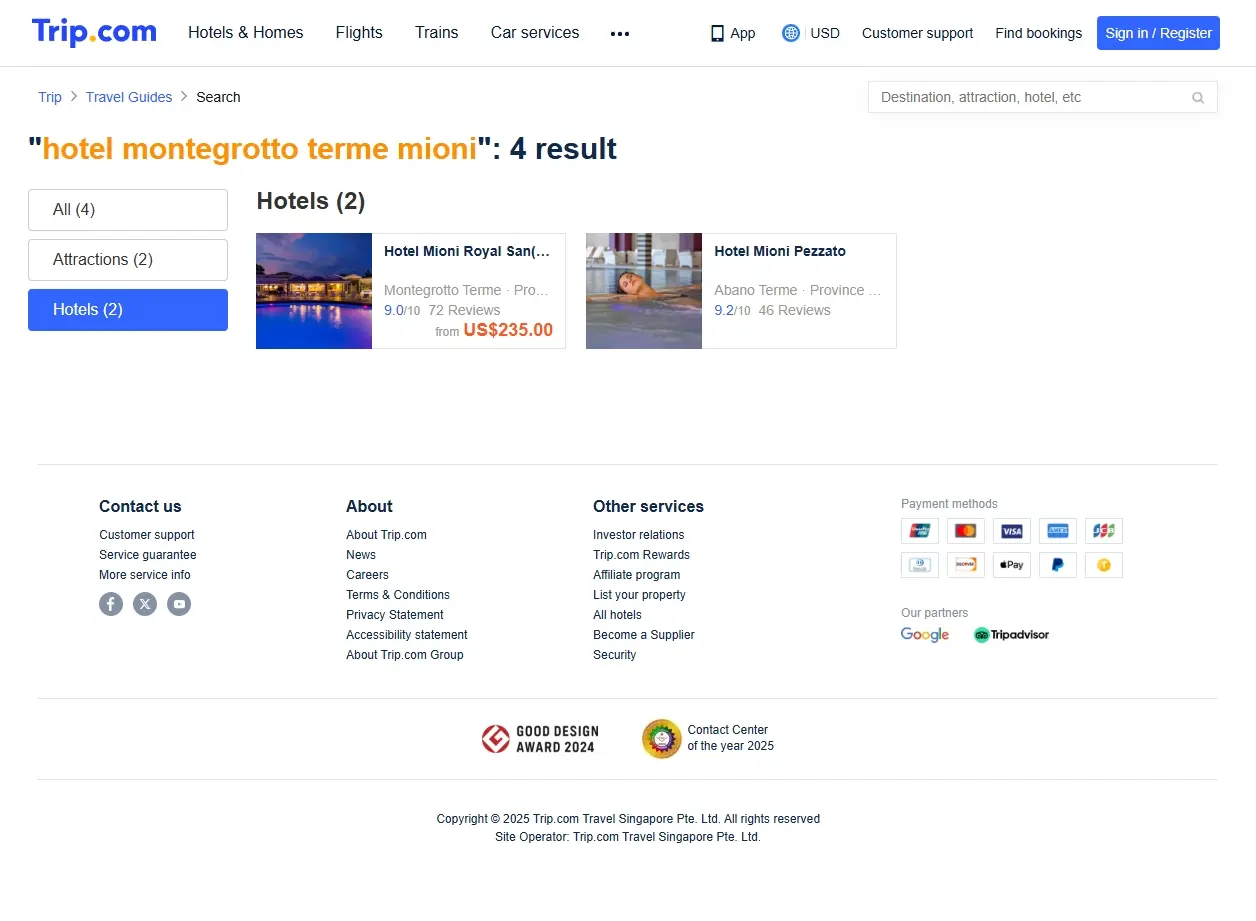Image resolution: width=1256 pixels, height=921 pixels.
Task: Open Hotel Mioni Pezzato title
Action: coord(780,251)
